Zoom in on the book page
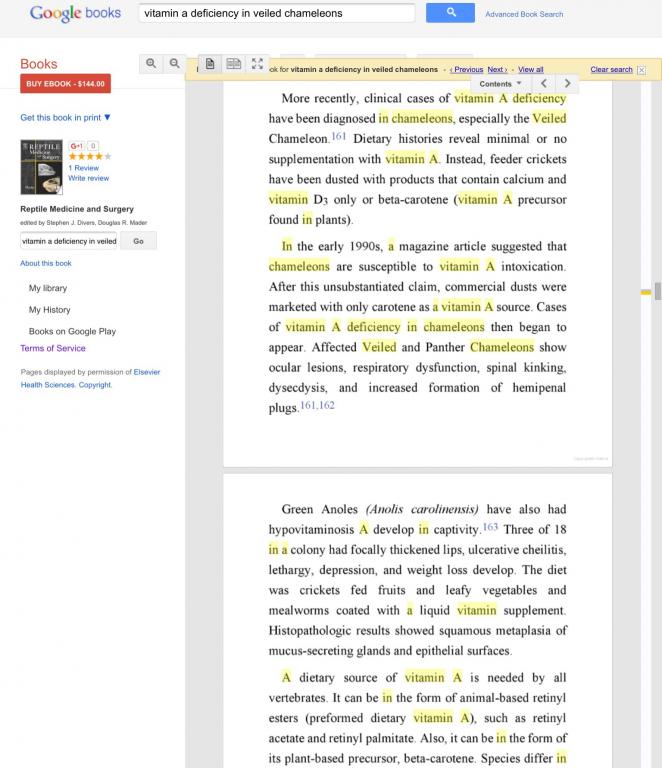 tap(151, 64)
